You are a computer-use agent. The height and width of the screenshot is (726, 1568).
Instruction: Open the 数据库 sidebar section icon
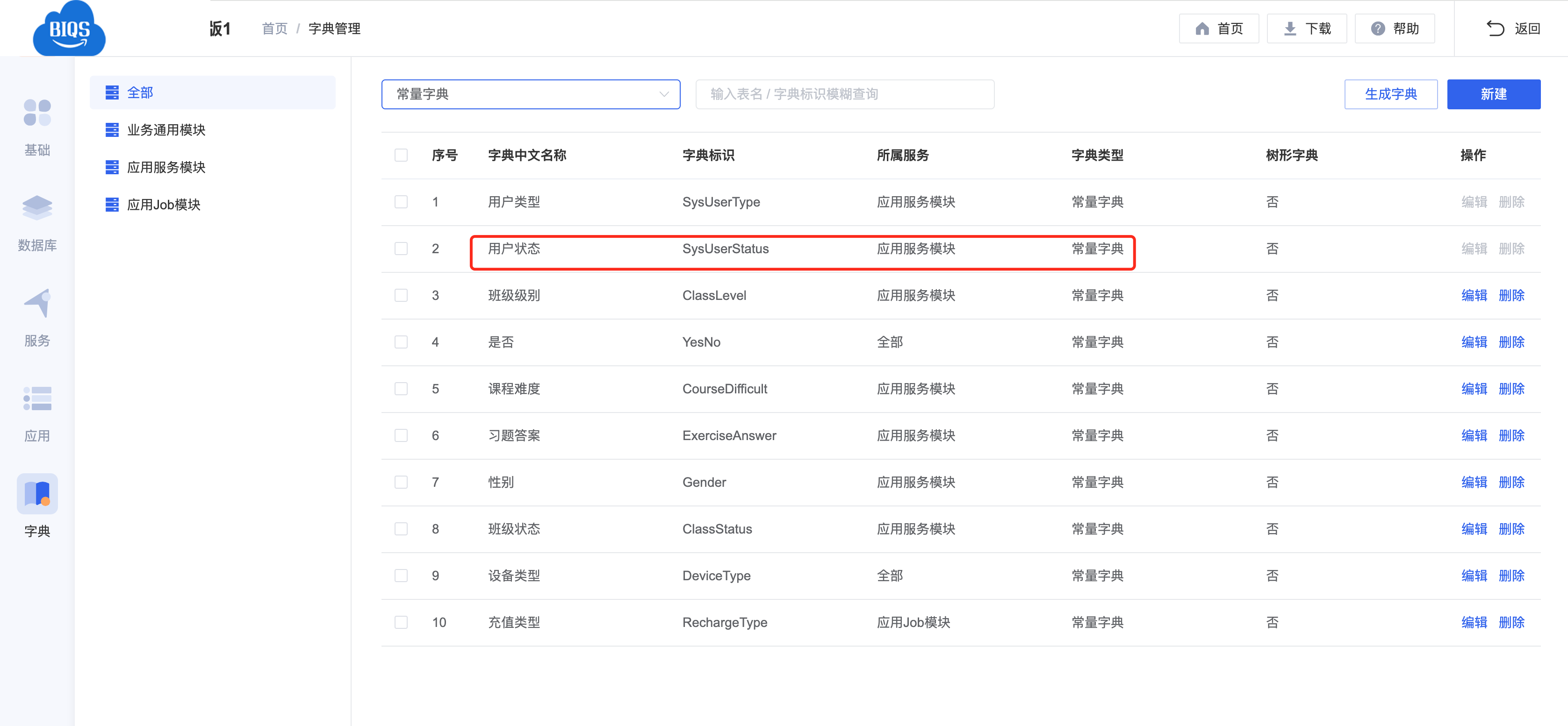[x=37, y=208]
